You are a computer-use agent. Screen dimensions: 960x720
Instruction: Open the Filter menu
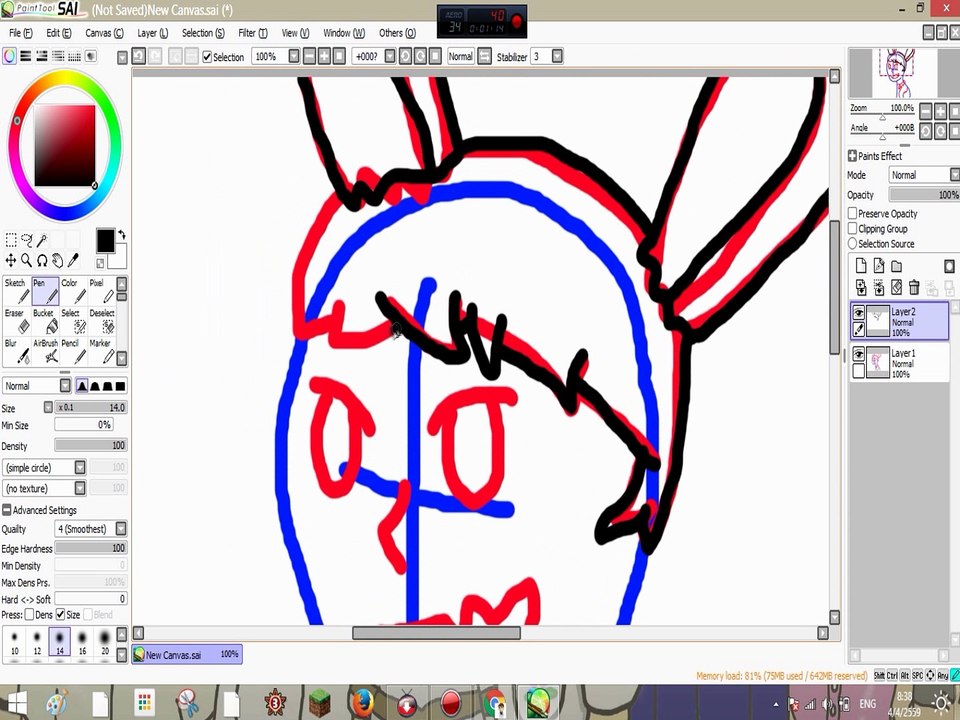[252, 33]
